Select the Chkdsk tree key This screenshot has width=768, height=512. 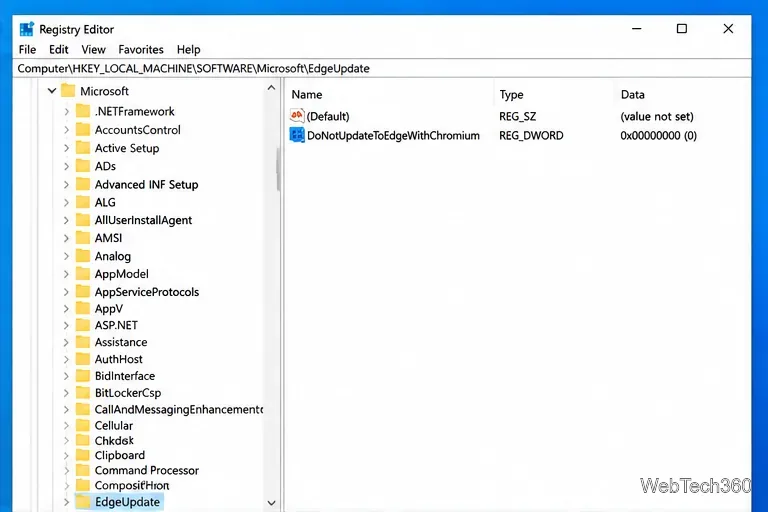pyautogui.click(x=114, y=440)
